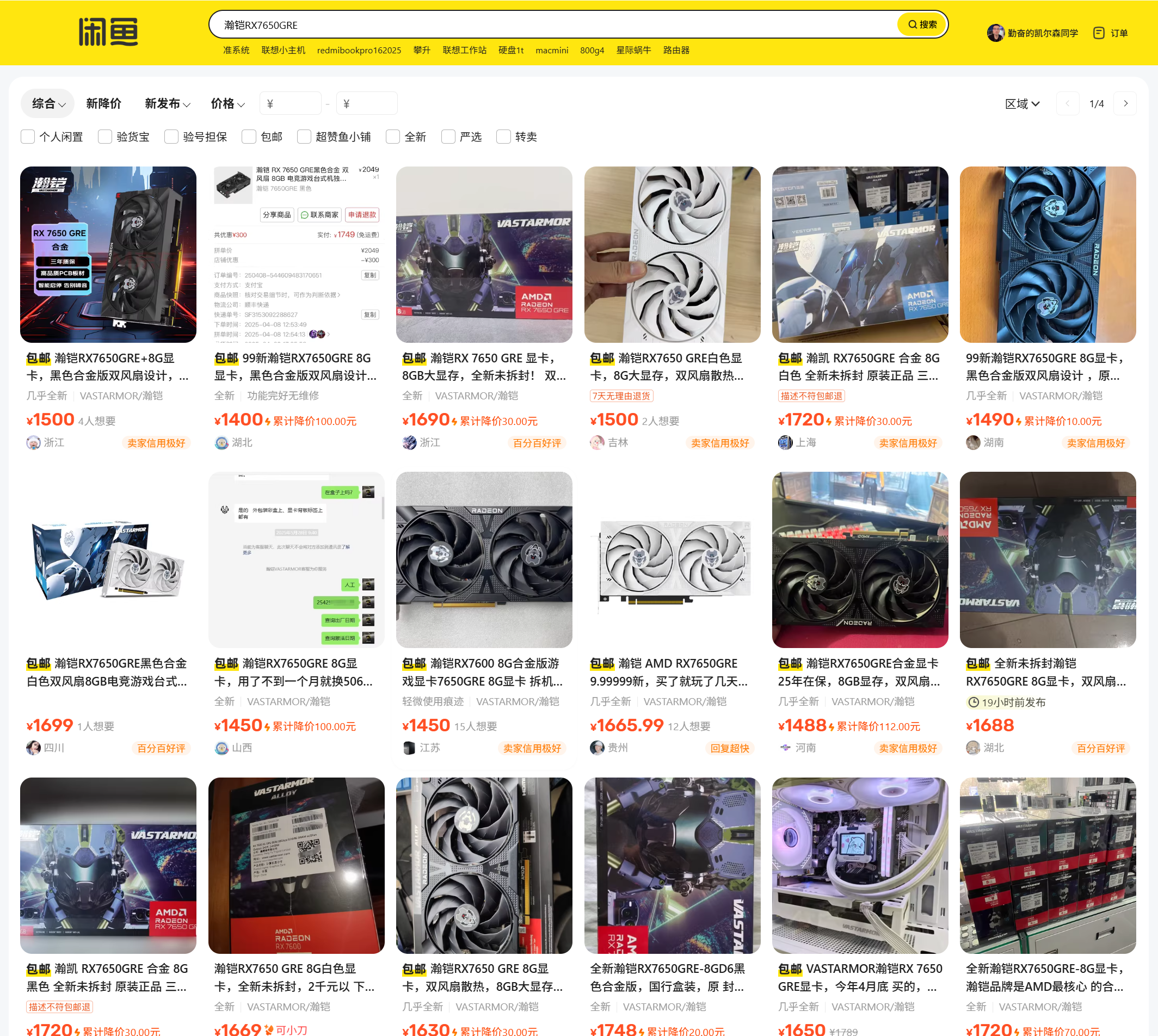Click suggested search term 硬盘1t
The height and width of the screenshot is (1036, 1158).
click(510, 50)
